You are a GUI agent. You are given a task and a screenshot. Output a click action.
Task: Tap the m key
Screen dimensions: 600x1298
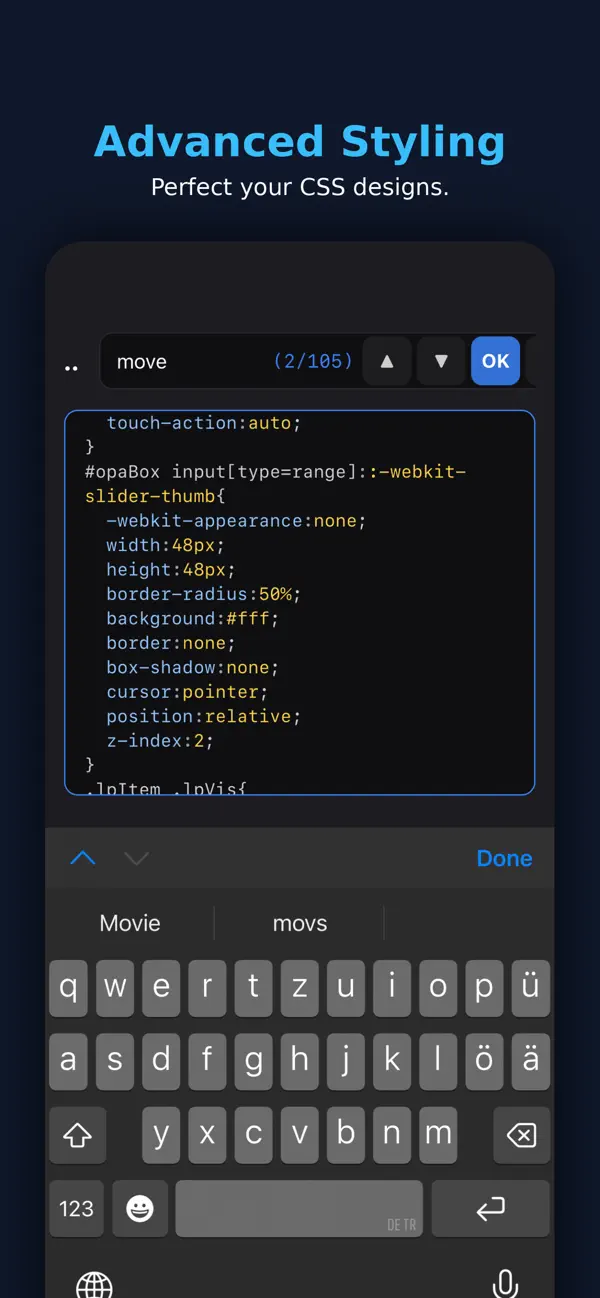point(438,1134)
